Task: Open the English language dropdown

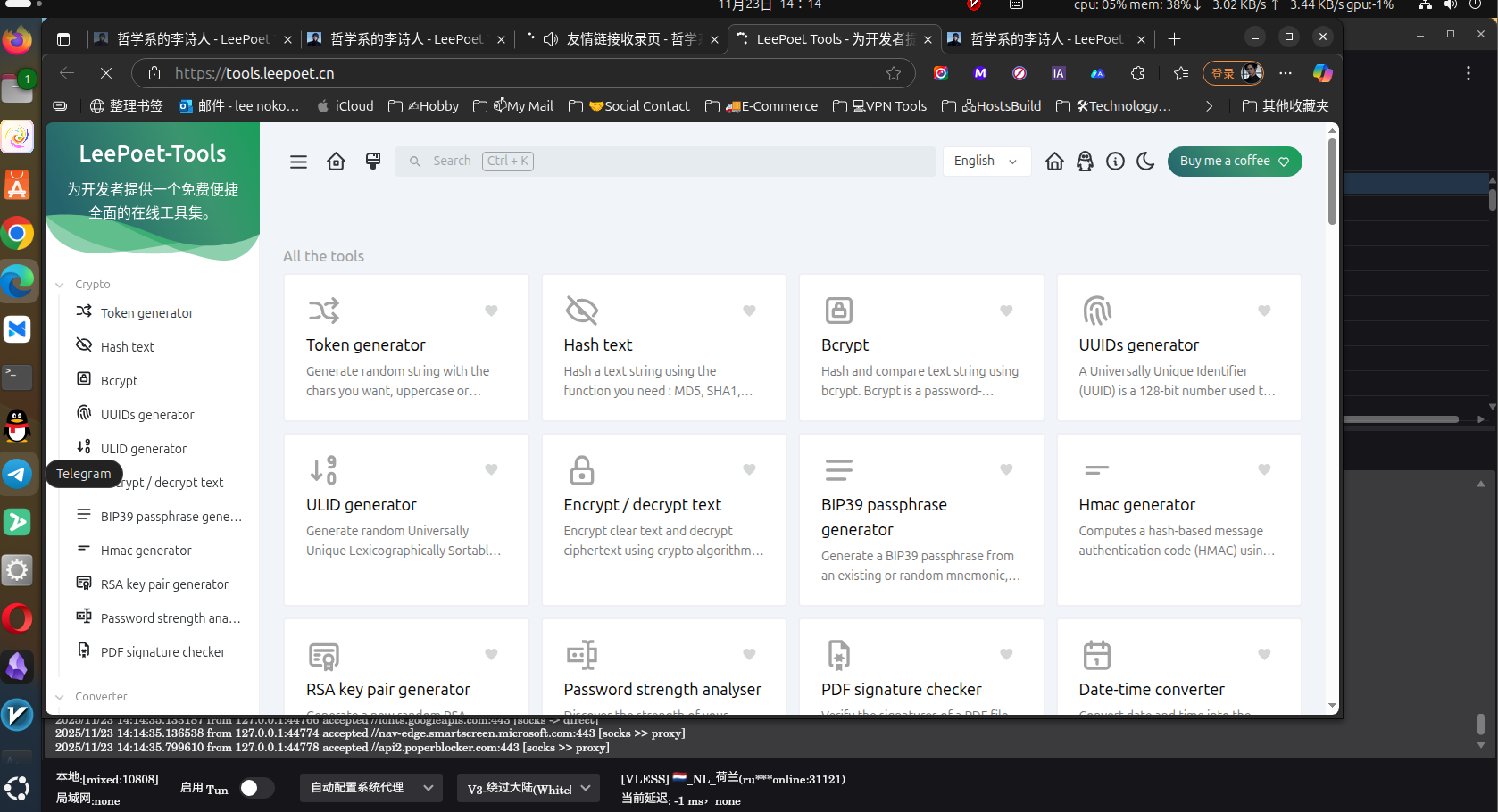Action: click(986, 162)
